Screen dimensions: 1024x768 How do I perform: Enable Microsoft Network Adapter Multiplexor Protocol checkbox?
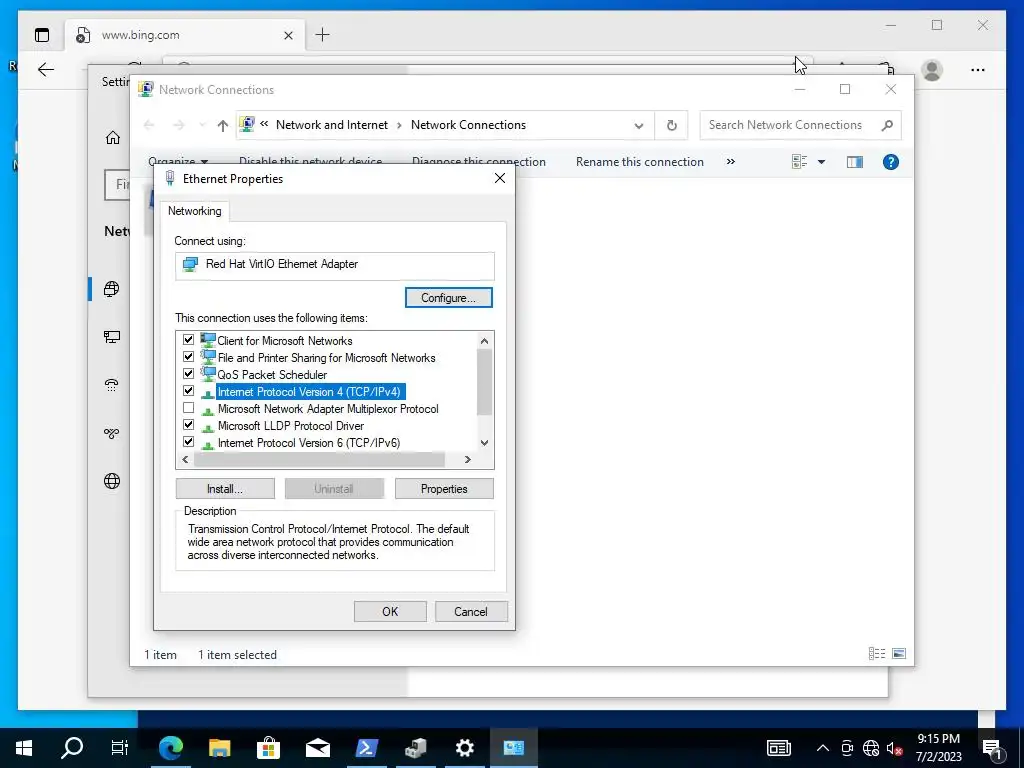pyautogui.click(x=188, y=408)
